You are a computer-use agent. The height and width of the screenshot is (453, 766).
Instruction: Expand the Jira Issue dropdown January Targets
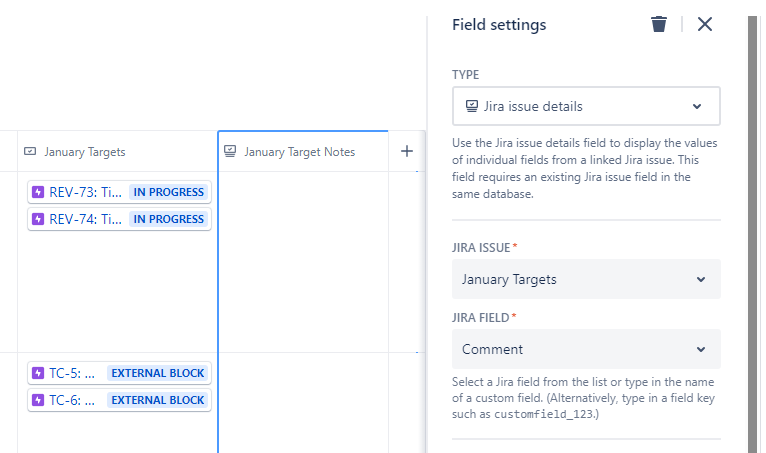pos(586,279)
